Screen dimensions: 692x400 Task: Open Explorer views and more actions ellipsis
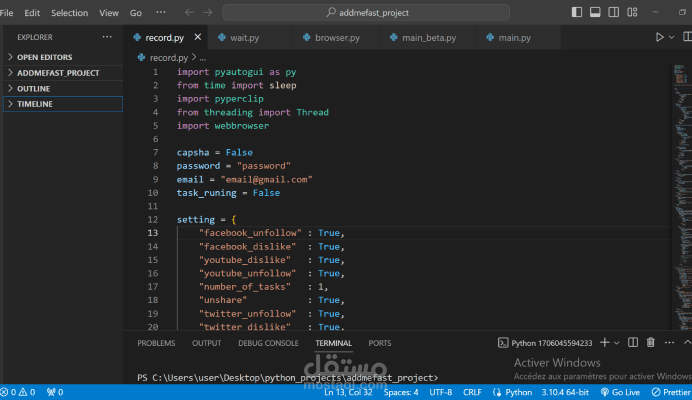pos(107,37)
